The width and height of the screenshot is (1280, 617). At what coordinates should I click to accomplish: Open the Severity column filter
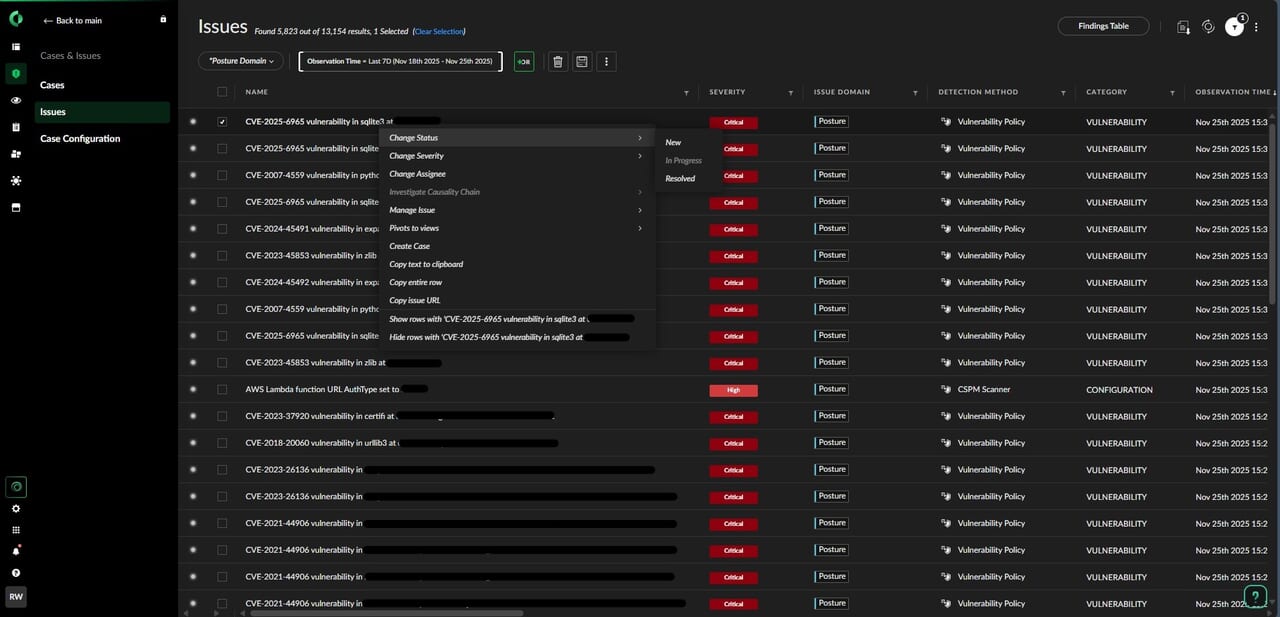point(790,93)
